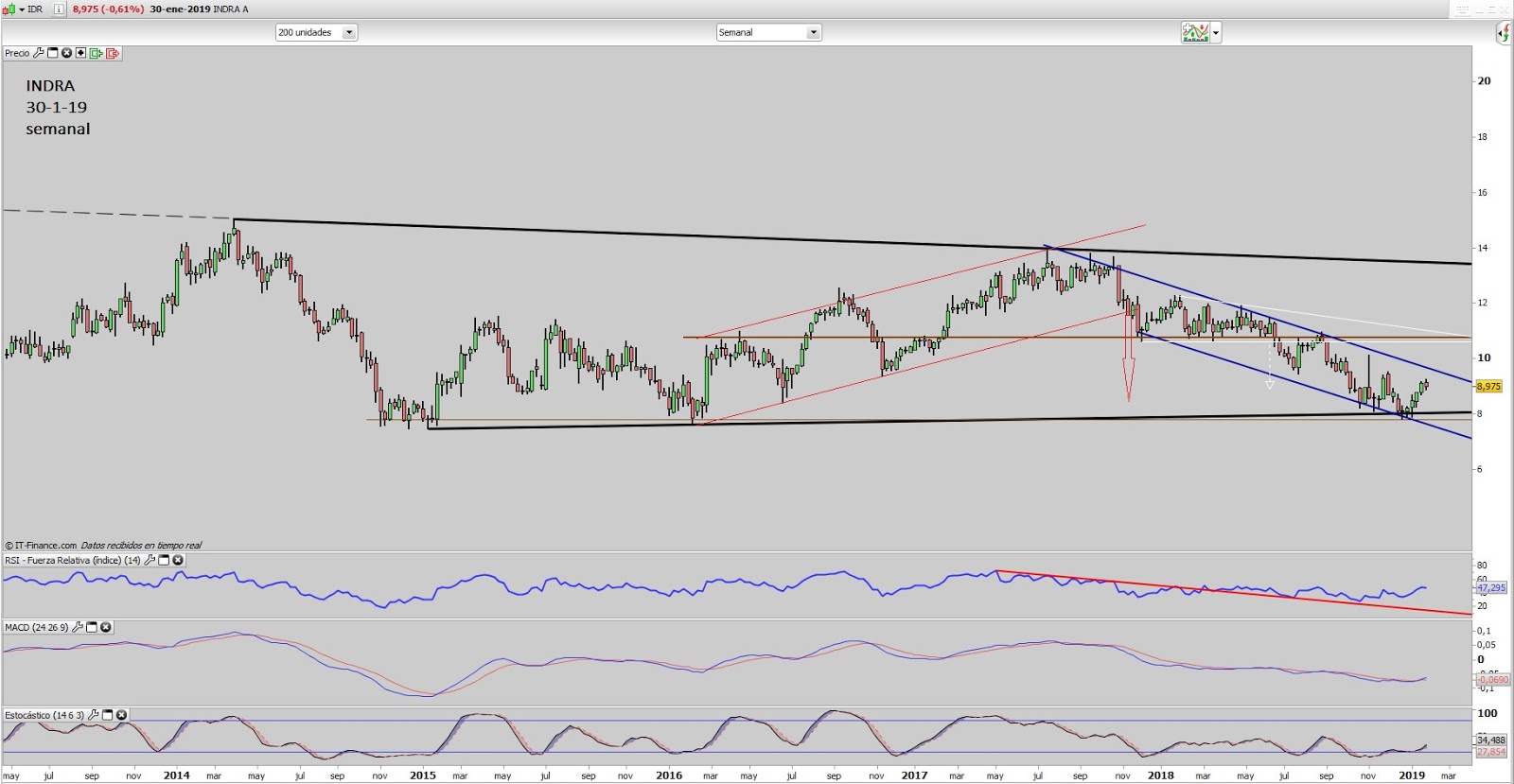Image resolution: width=1514 pixels, height=784 pixels.
Task: Maximize the Precio panel
Action: (x=53, y=53)
